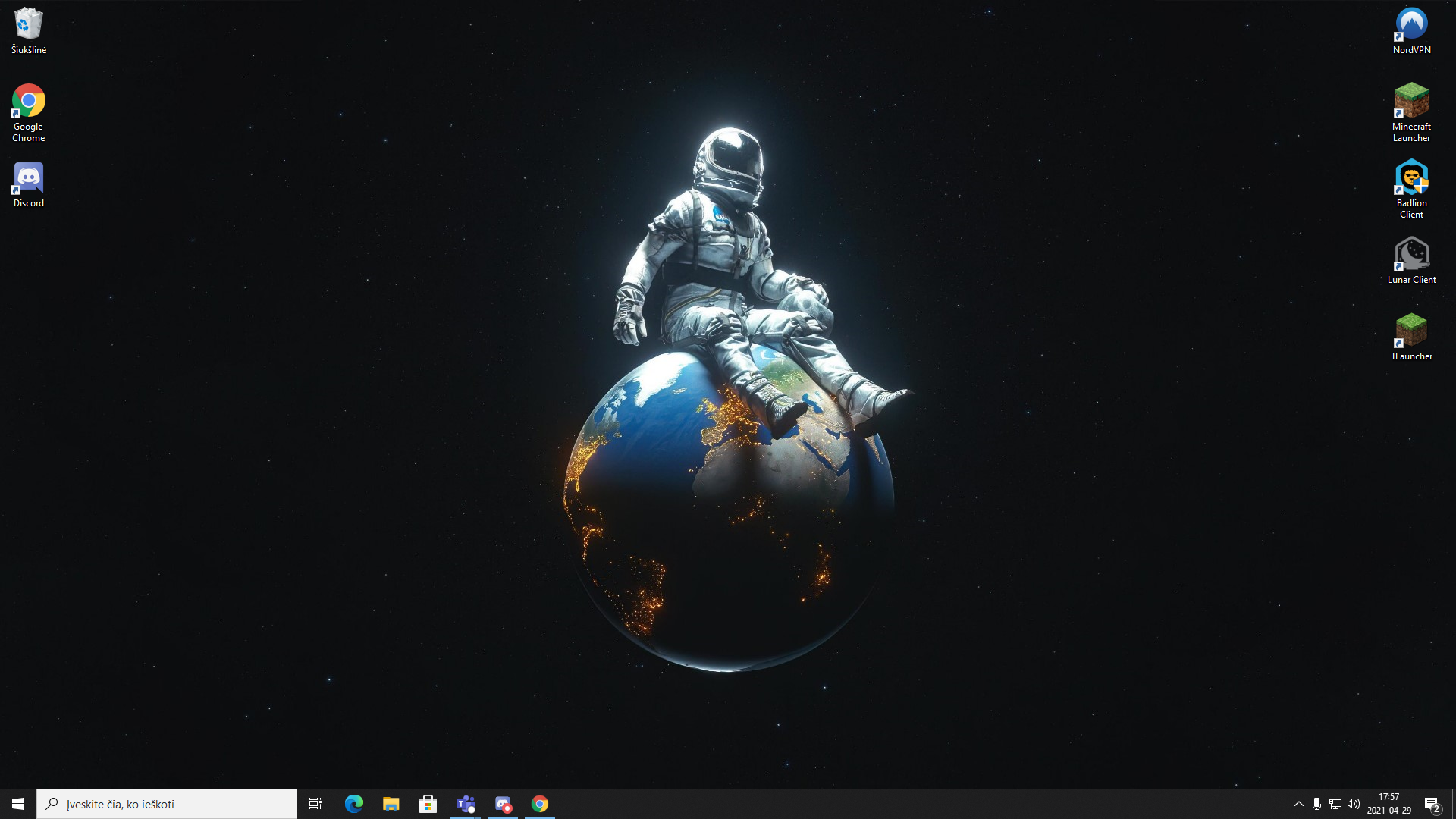This screenshot has height=819, width=1456.
Task: Expand hidden system tray icons
Action: [1298, 804]
